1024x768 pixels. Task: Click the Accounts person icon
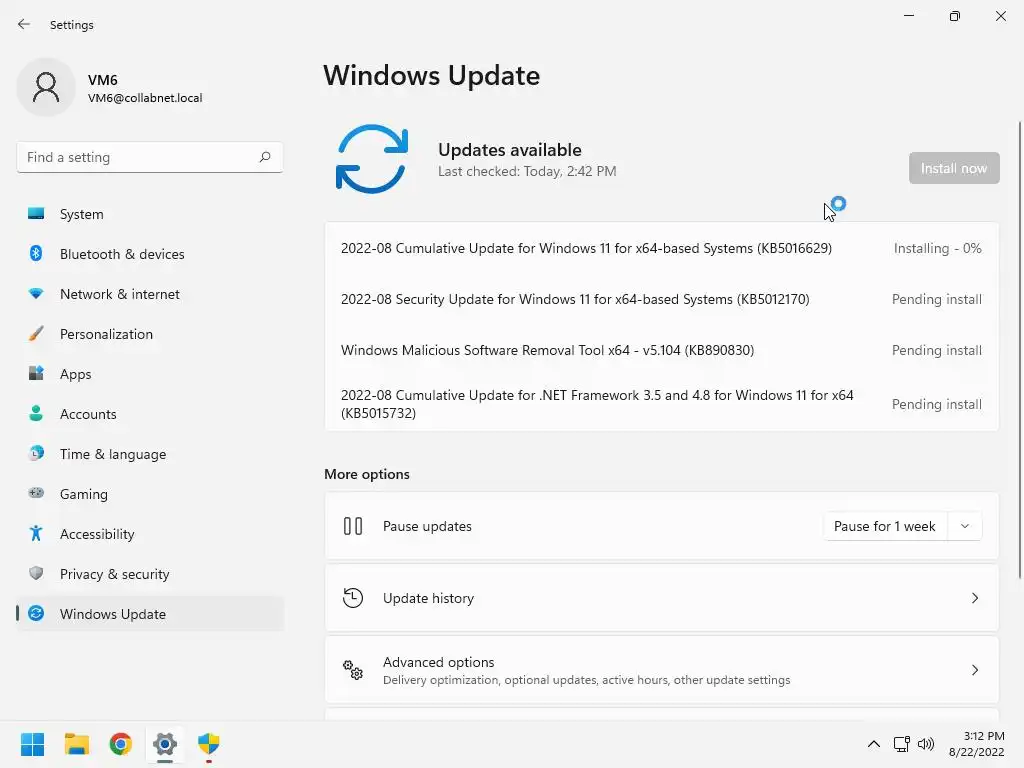(x=36, y=413)
